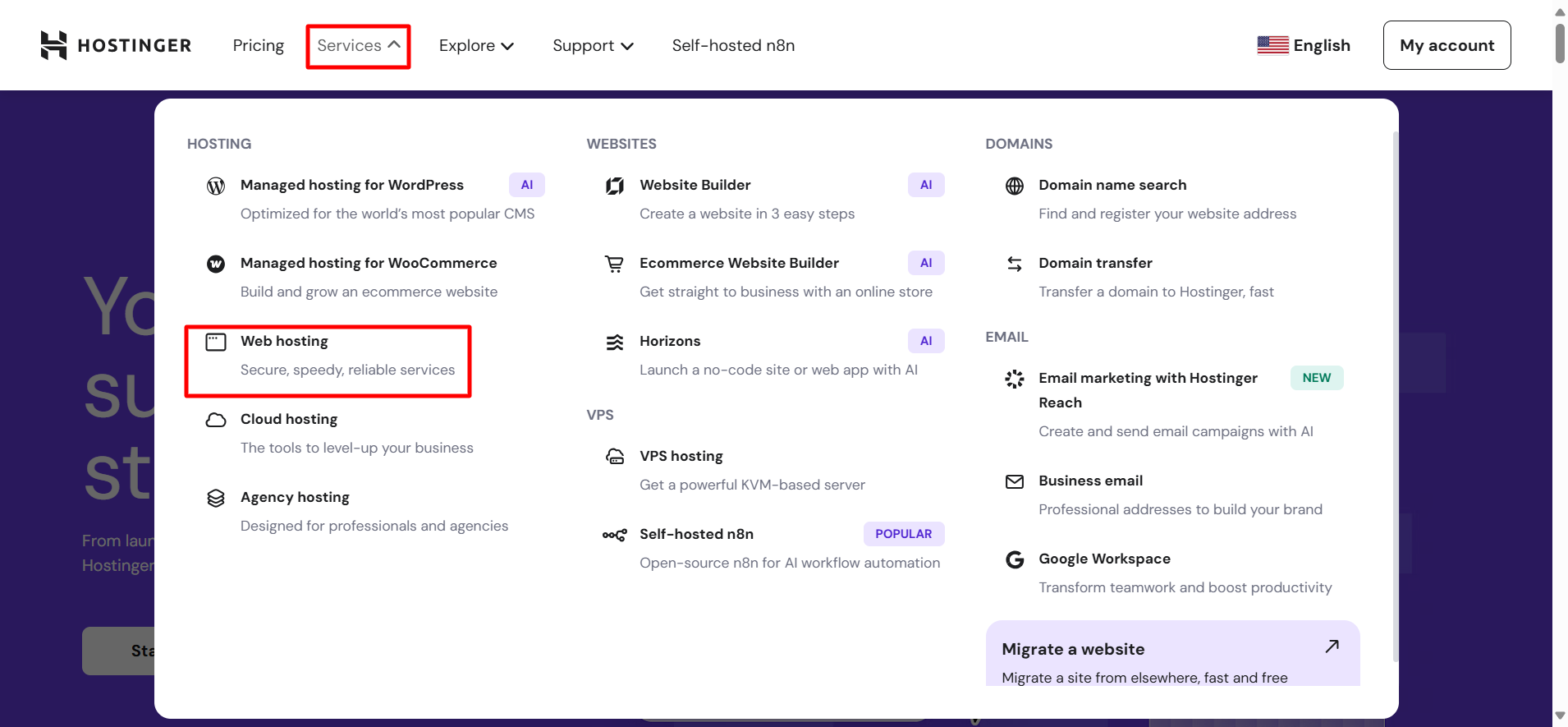The height and width of the screenshot is (727, 1568).
Task: Click the page vertical scrollbar thumb
Action: (1560, 43)
